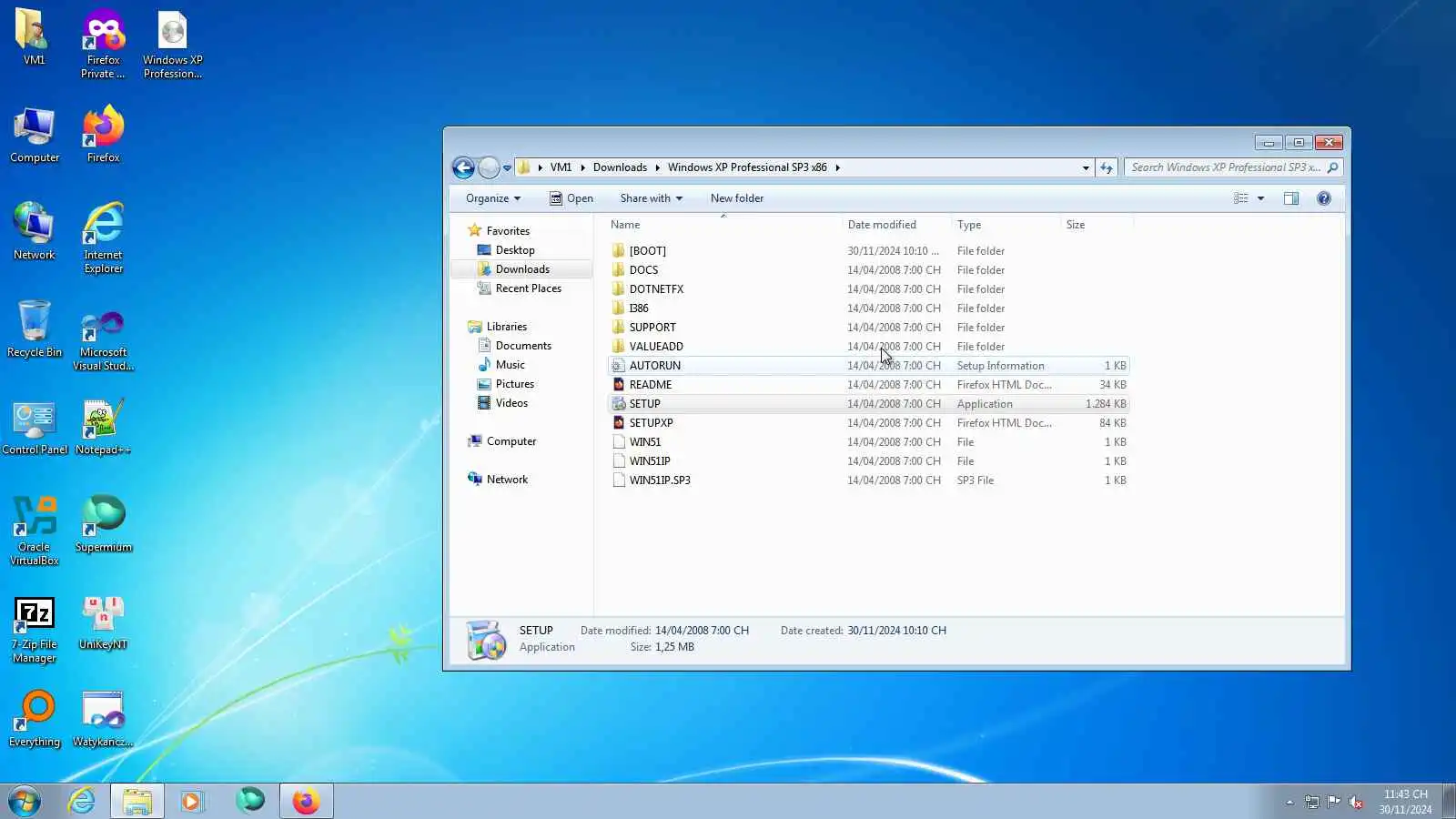Switch to Windows Explorer taskbar button
1456x819 pixels.
137,801
